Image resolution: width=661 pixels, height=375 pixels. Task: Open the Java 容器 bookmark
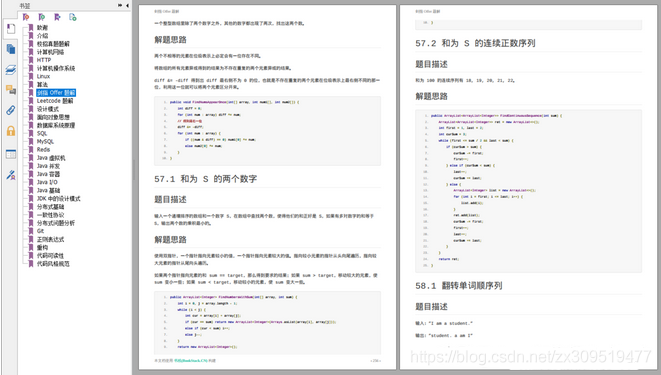point(48,174)
